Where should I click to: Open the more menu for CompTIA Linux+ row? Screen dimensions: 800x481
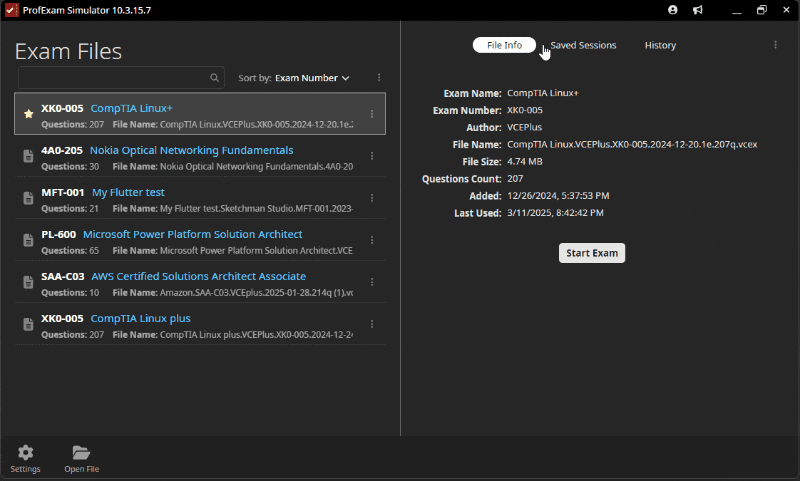click(372, 114)
